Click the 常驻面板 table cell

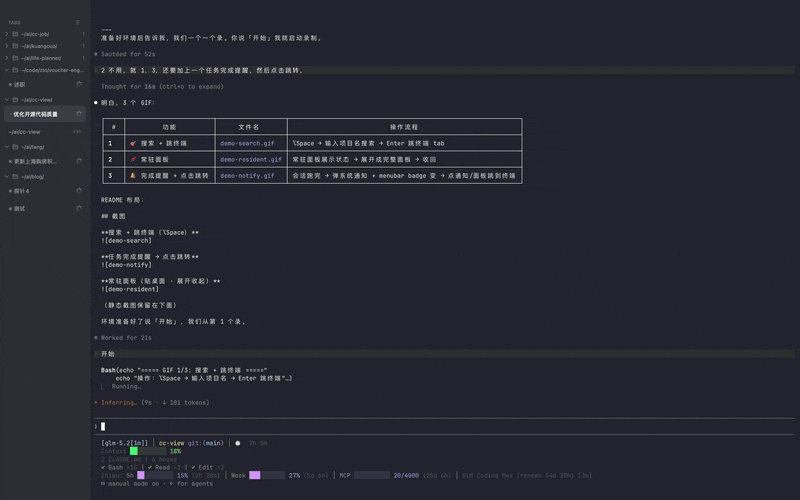pos(169,160)
